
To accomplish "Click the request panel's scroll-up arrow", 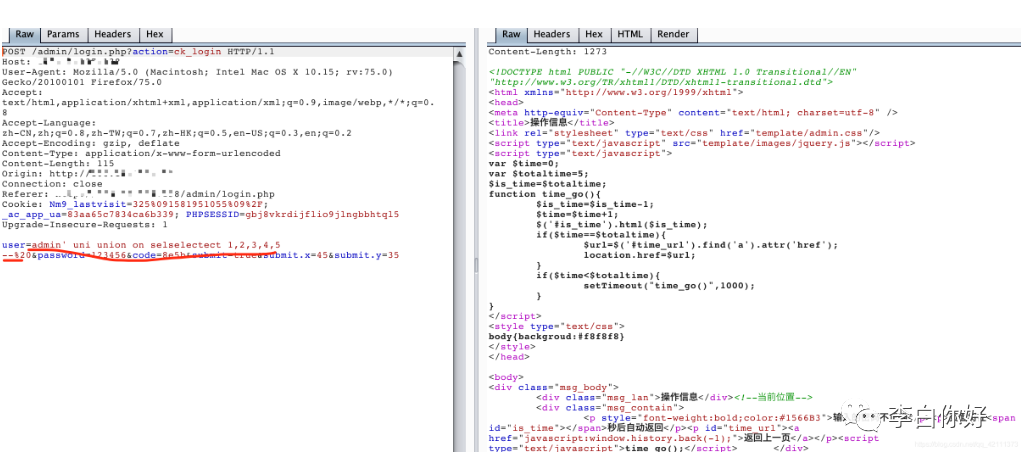I will [460, 53].
